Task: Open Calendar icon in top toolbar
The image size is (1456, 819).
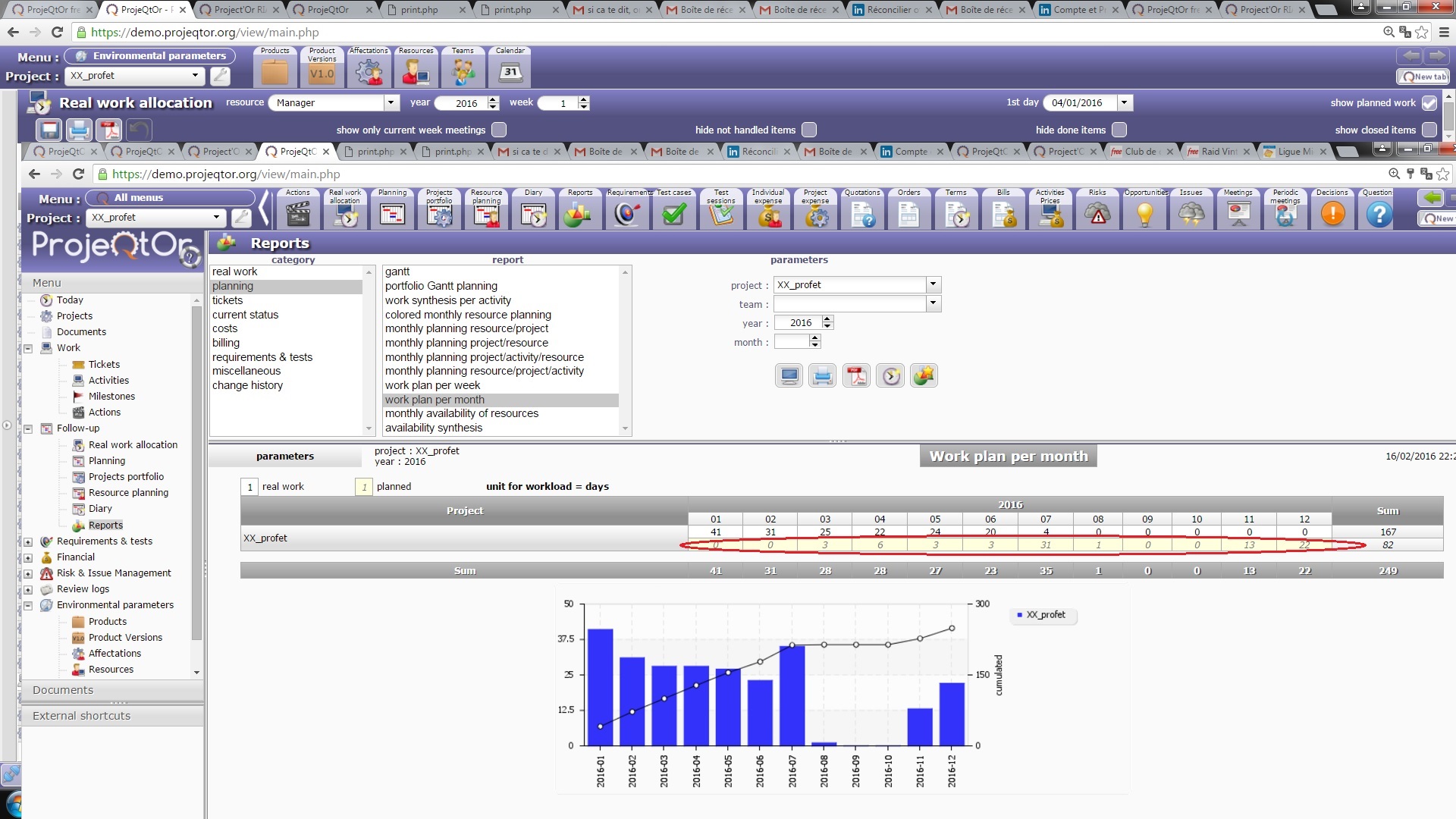Action: point(510,73)
